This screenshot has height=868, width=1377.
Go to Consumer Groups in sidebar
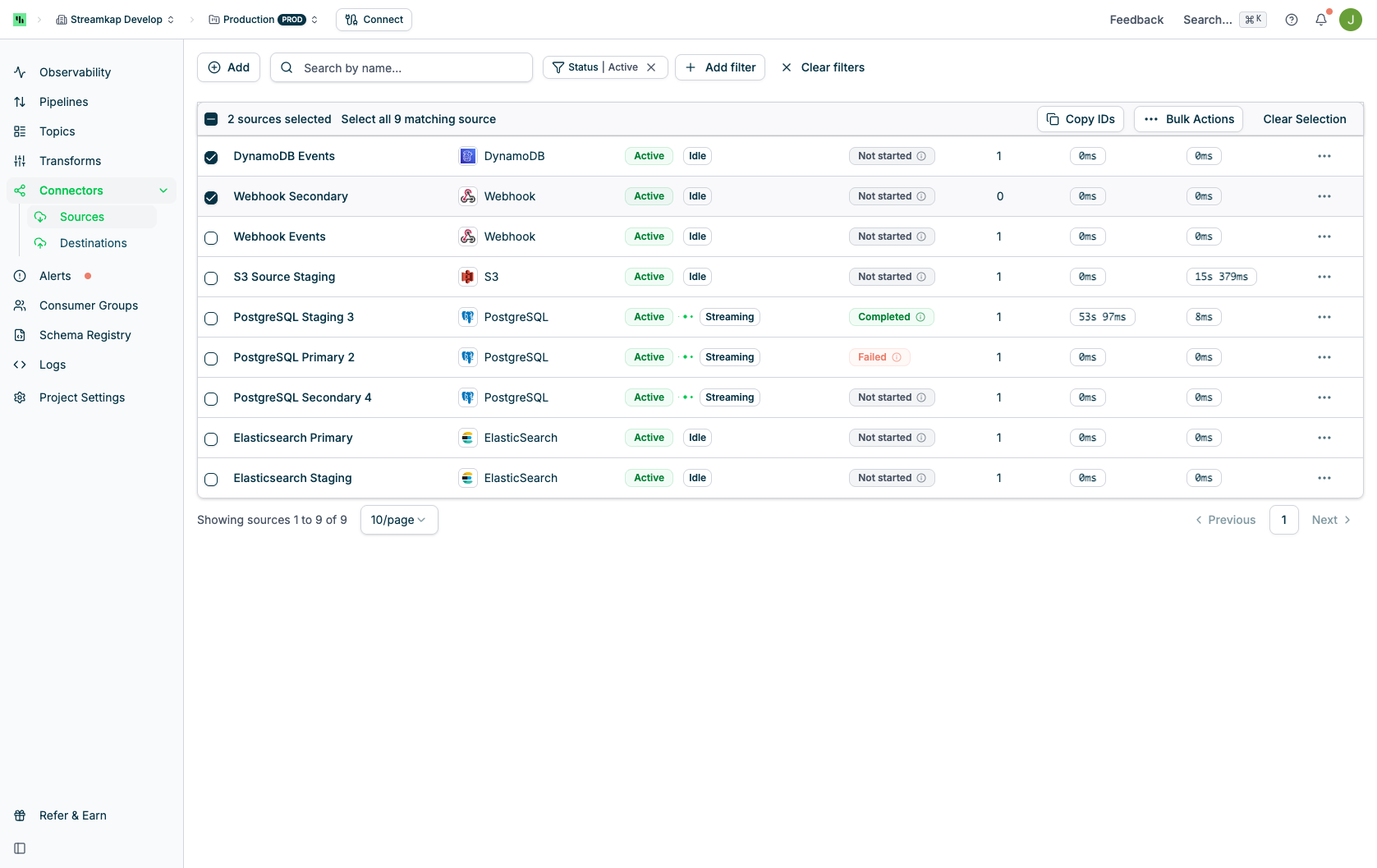[89, 305]
